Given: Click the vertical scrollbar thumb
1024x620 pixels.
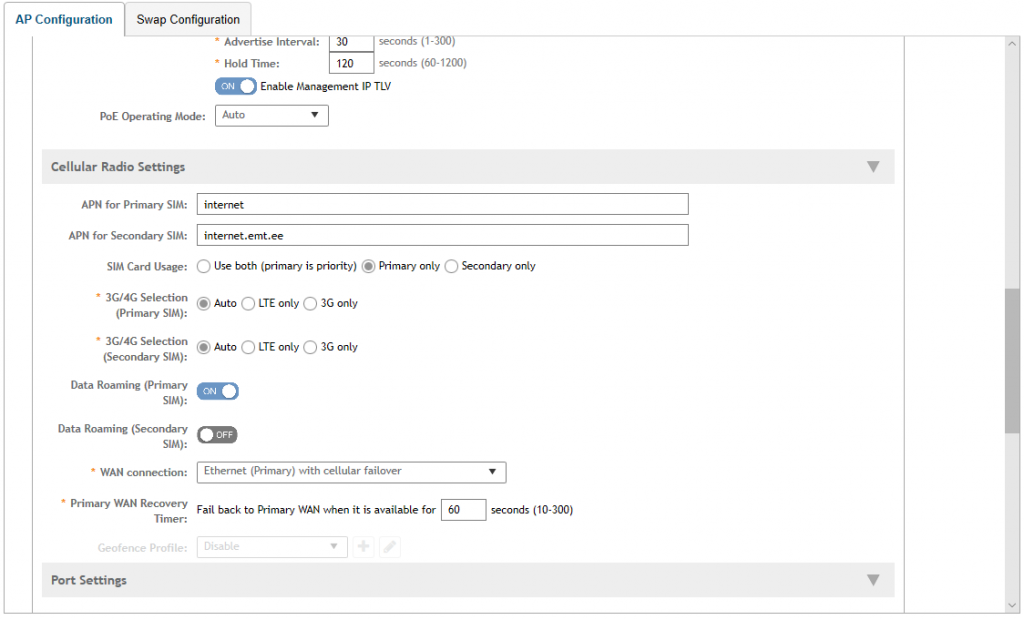Looking at the screenshot, I should [1013, 360].
